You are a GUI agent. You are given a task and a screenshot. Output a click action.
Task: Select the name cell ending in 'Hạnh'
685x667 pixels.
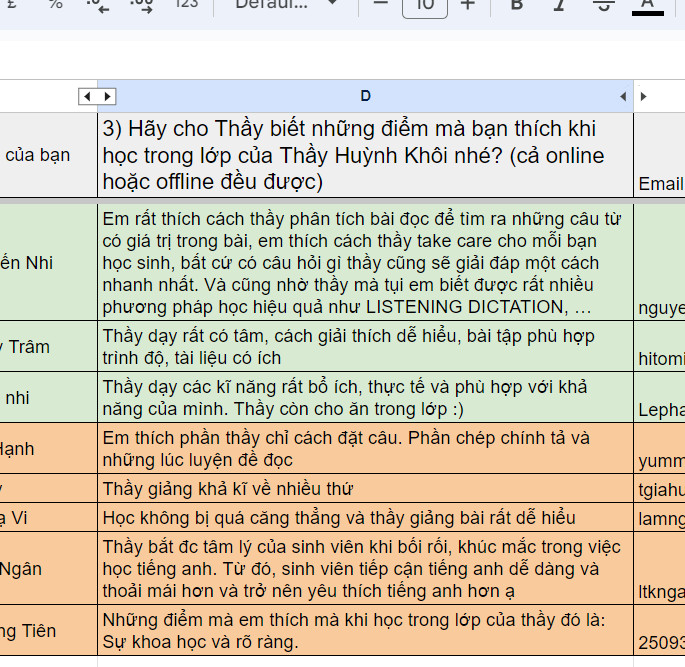pyautogui.click(x=48, y=448)
